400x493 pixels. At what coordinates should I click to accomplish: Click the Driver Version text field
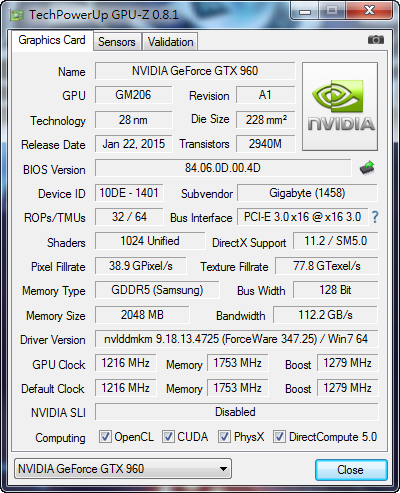coord(236,339)
